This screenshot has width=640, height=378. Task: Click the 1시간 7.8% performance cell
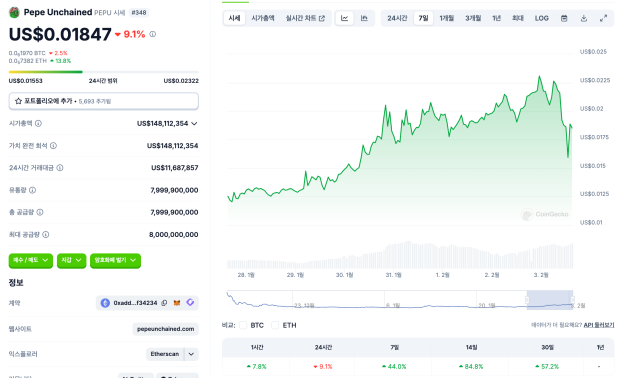(256, 367)
